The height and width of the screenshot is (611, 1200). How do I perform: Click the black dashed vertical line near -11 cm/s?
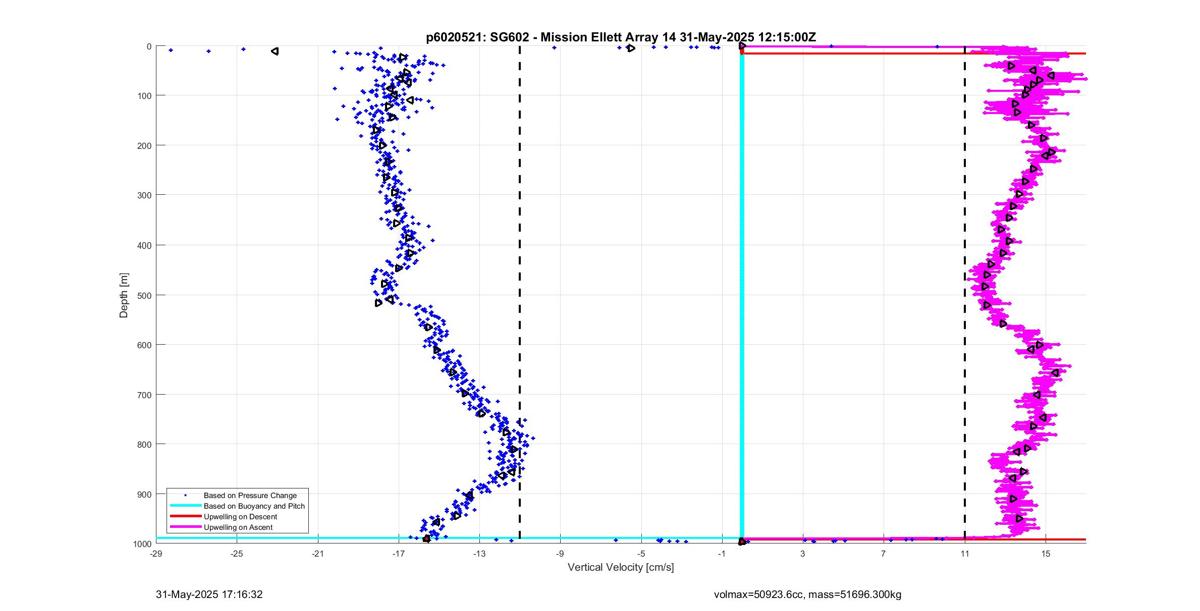(x=520, y=295)
